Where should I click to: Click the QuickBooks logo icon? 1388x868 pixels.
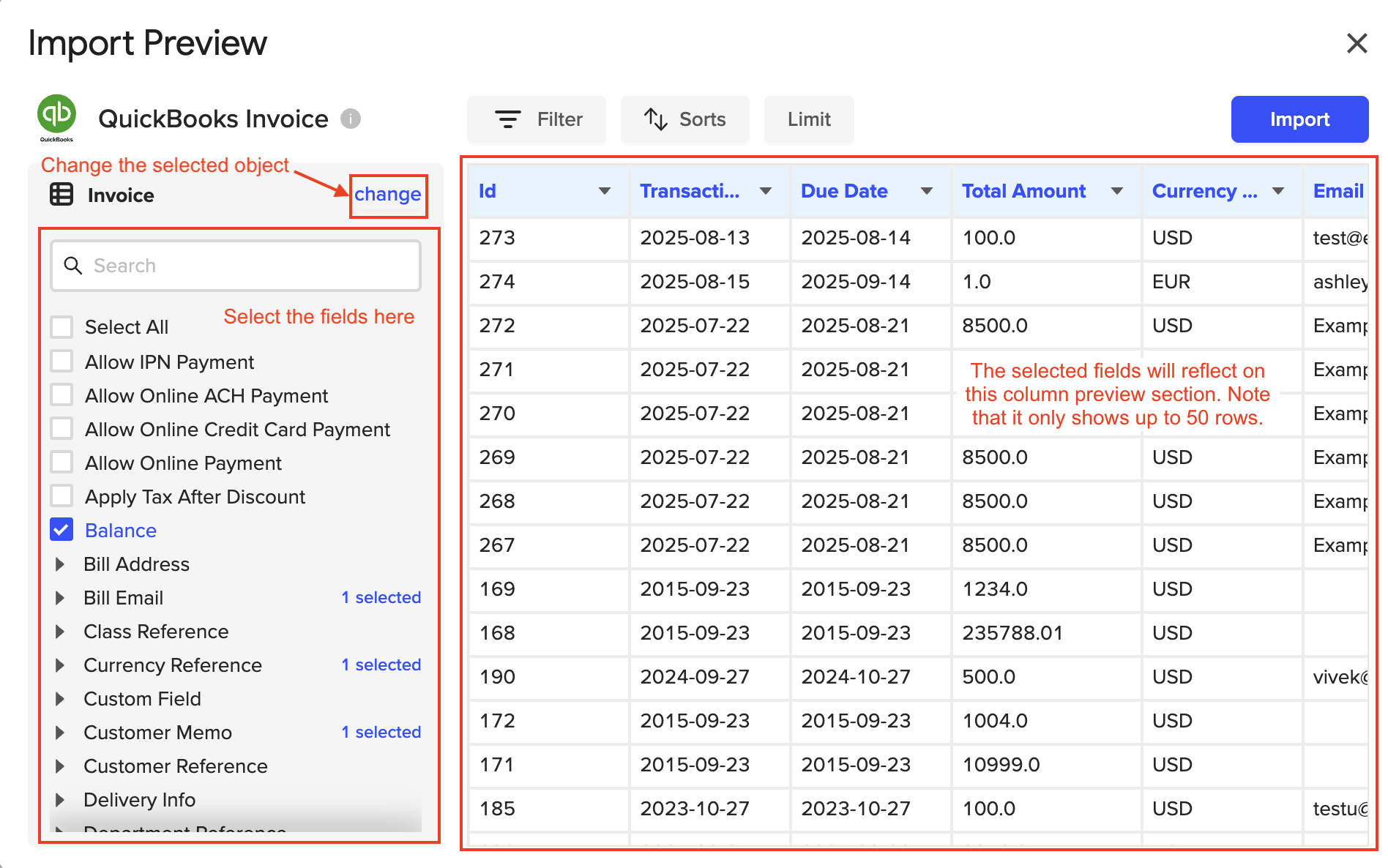tap(56, 116)
